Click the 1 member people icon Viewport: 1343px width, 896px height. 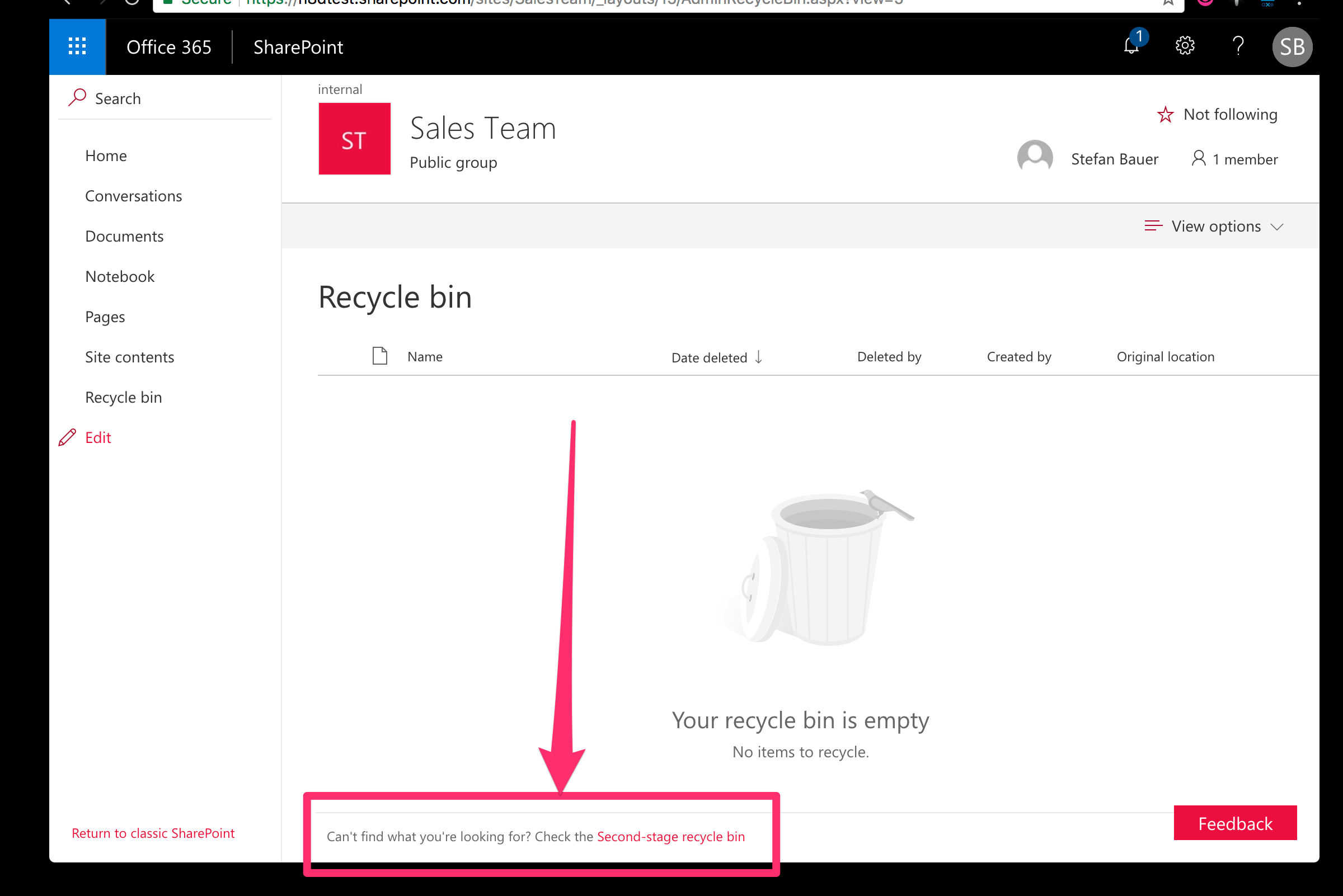click(x=1199, y=159)
